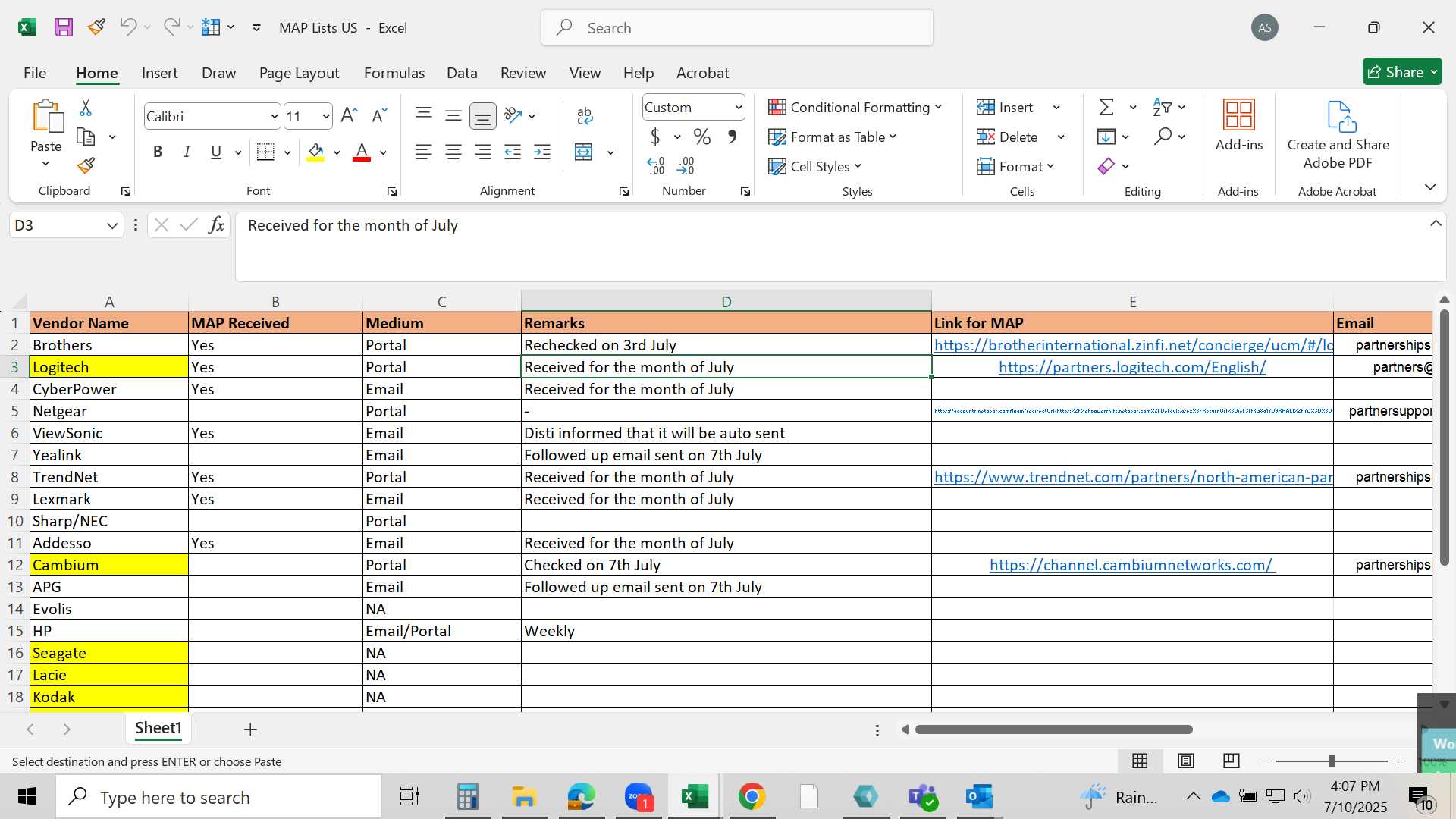Screen dimensions: 1456x819
Task: Select the Format Painter brush
Action: pos(86,165)
